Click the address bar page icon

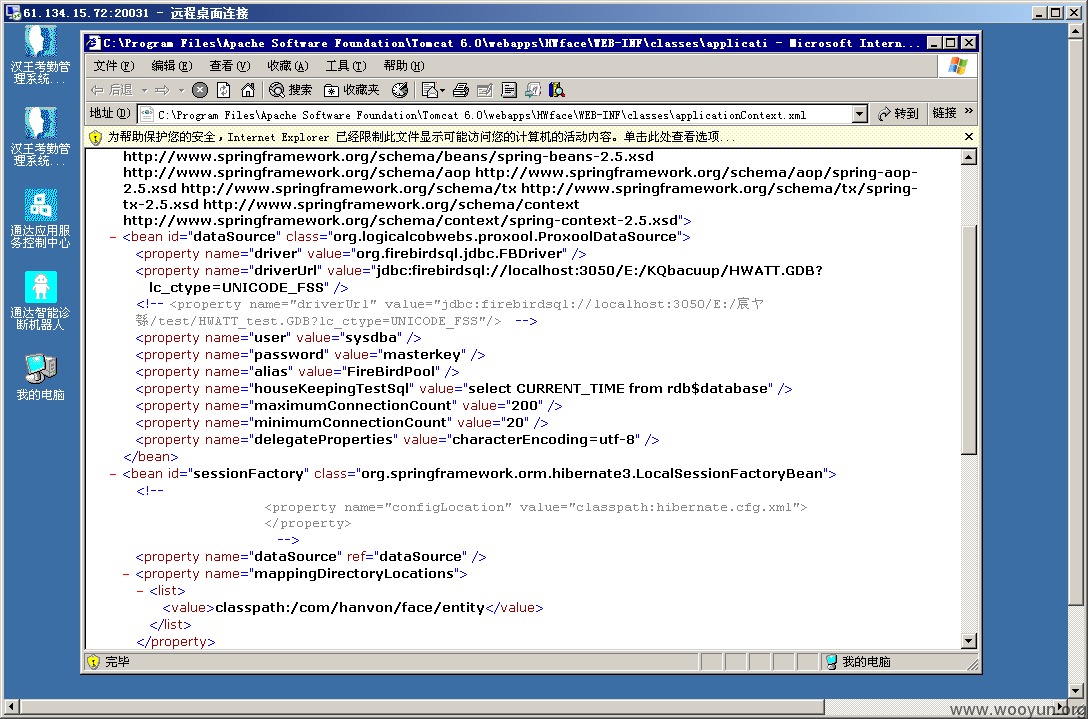tap(147, 115)
